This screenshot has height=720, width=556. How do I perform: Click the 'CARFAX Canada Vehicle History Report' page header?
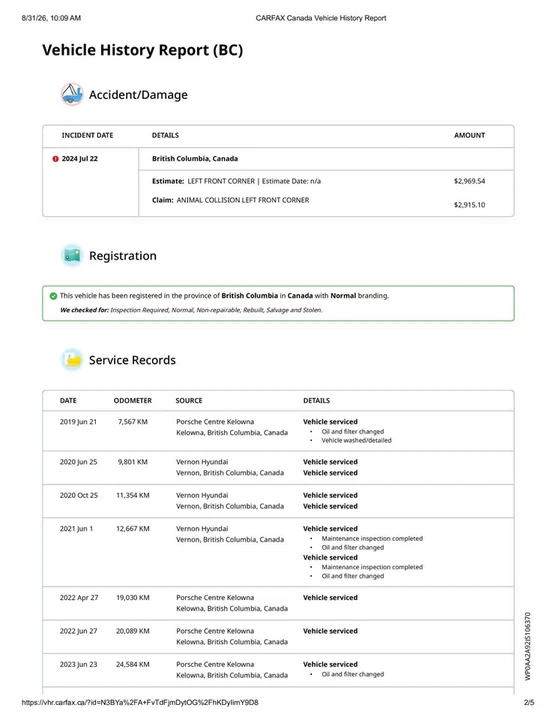coord(321,18)
